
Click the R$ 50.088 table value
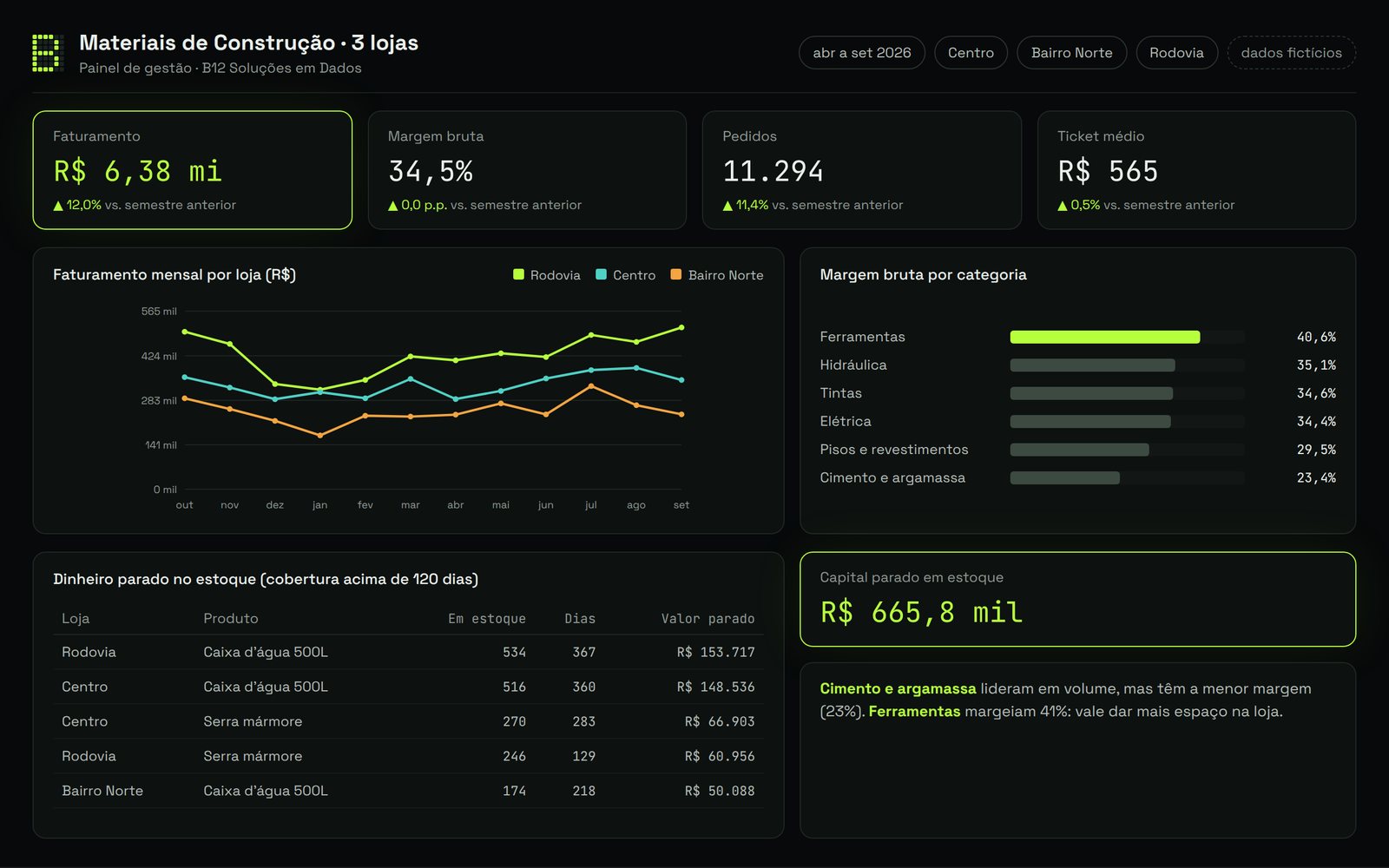point(720,791)
